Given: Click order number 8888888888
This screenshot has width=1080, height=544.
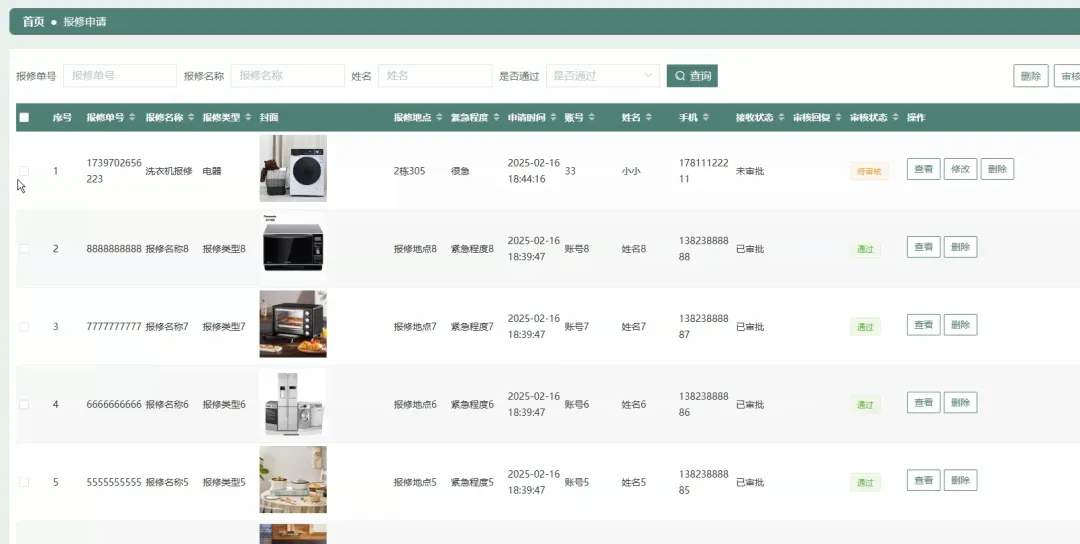Looking at the screenshot, I should pyautogui.click(x=114, y=249).
